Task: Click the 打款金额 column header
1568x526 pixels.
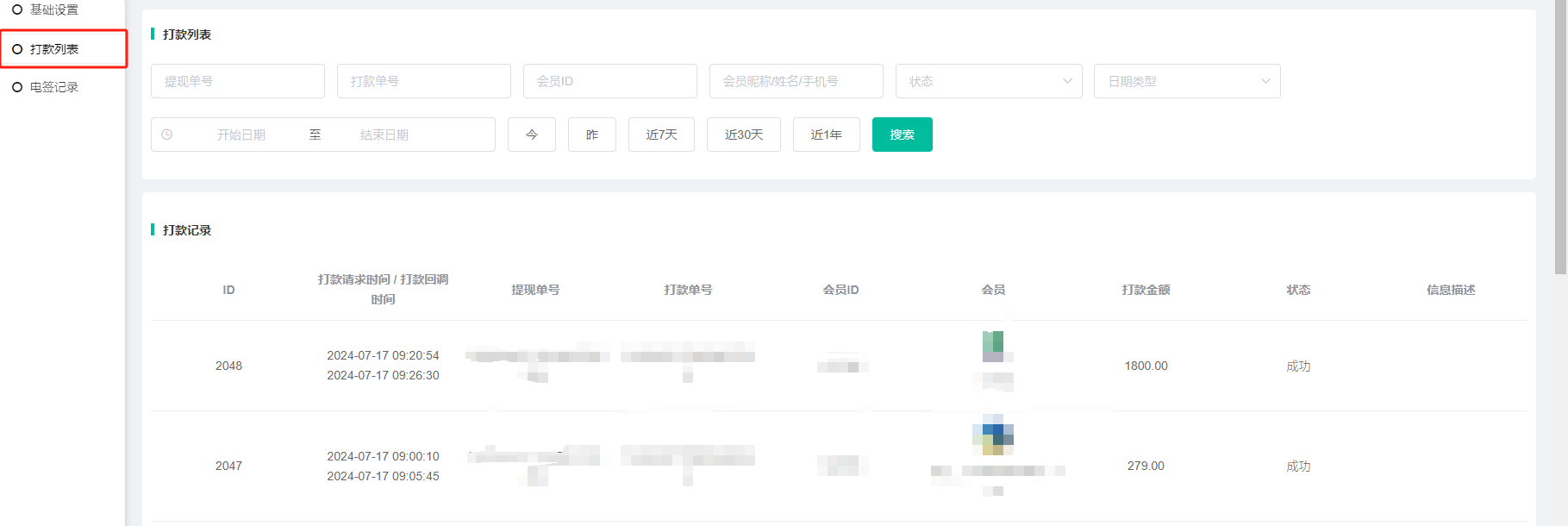Action: coord(1146,290)
